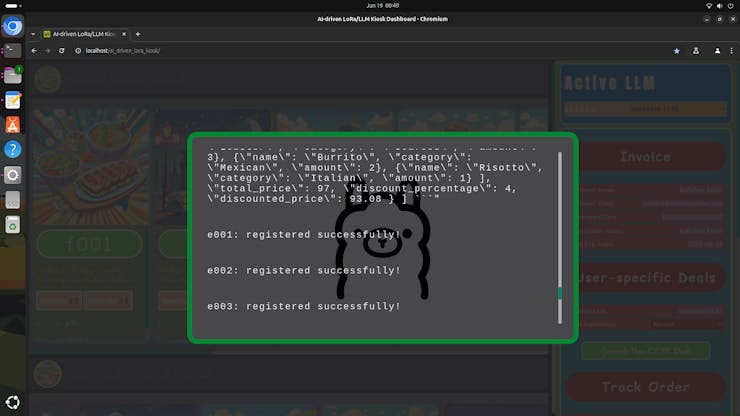Open the App Center dock icon

click(13, 125)
